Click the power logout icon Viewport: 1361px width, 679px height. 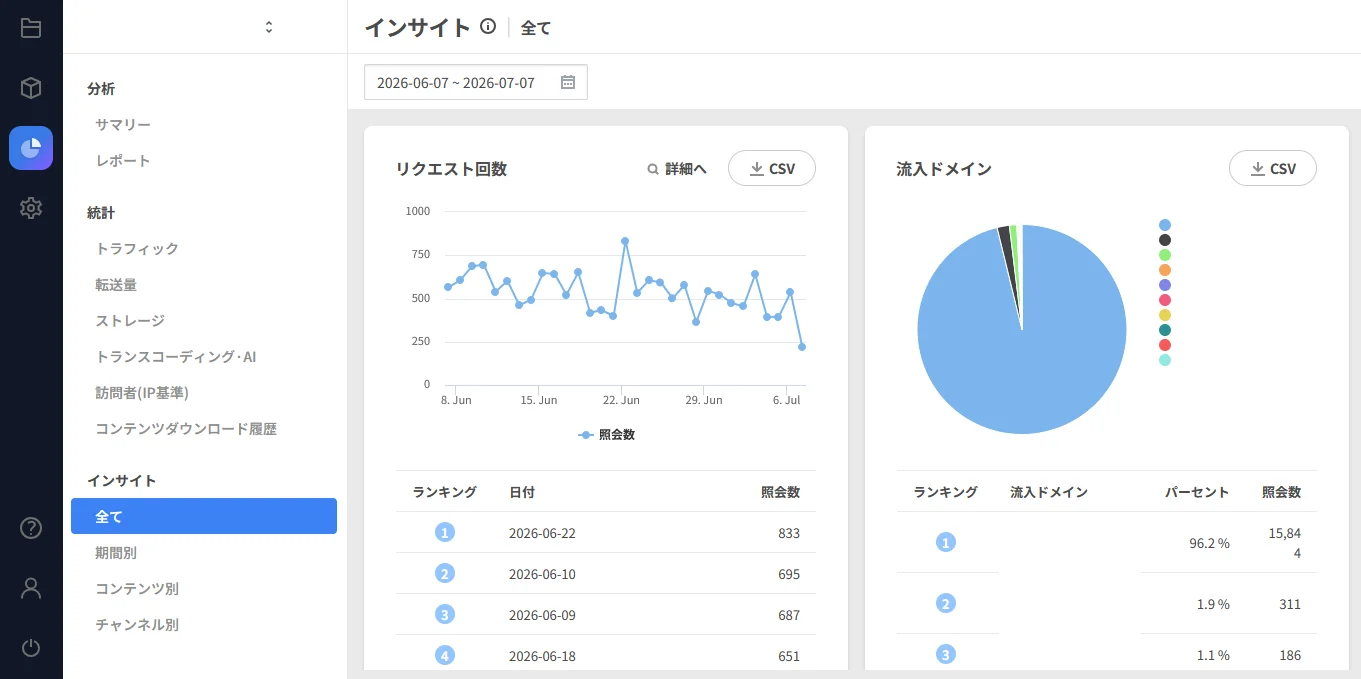31,648
